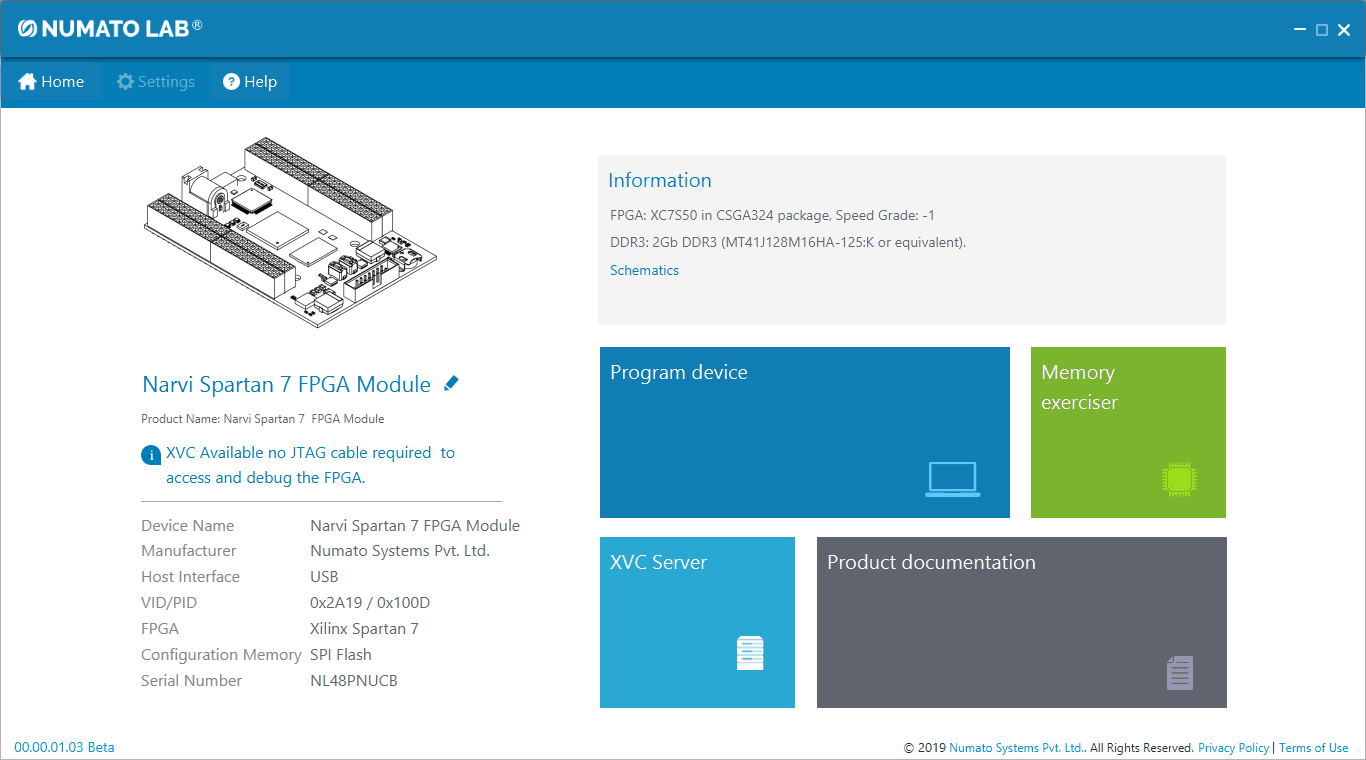
Task: Click the document icon in Product documentation tile
Action: click(1180, 672)
